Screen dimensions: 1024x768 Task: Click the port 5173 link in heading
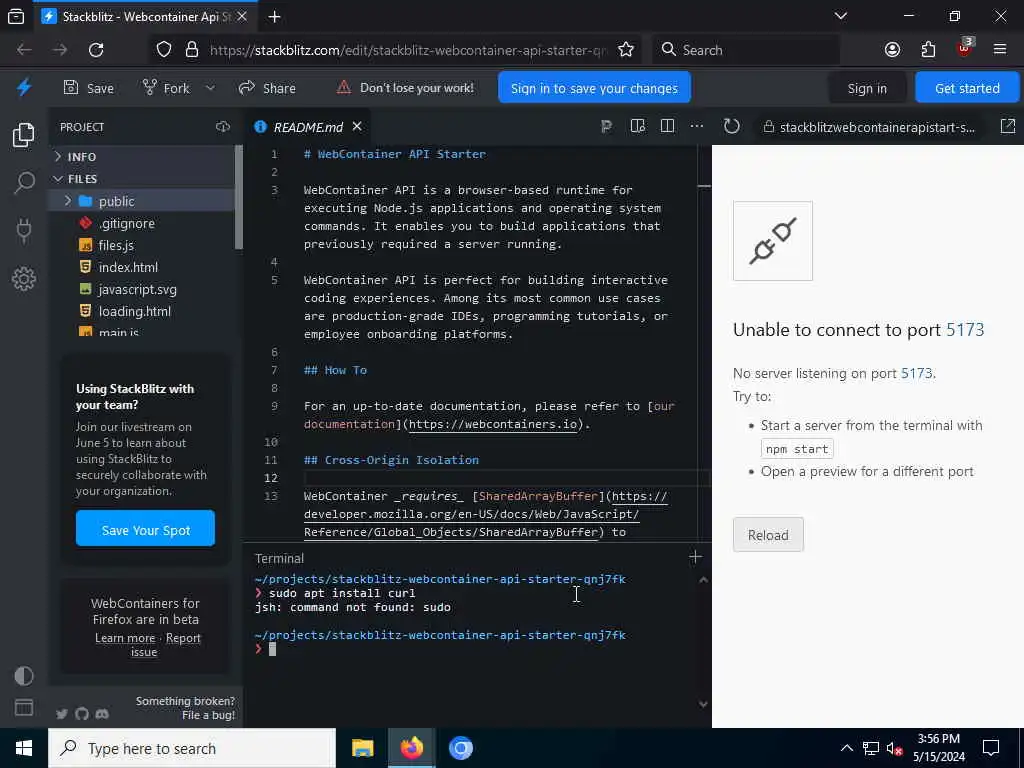pyautogui.click(x=965, y=330)
